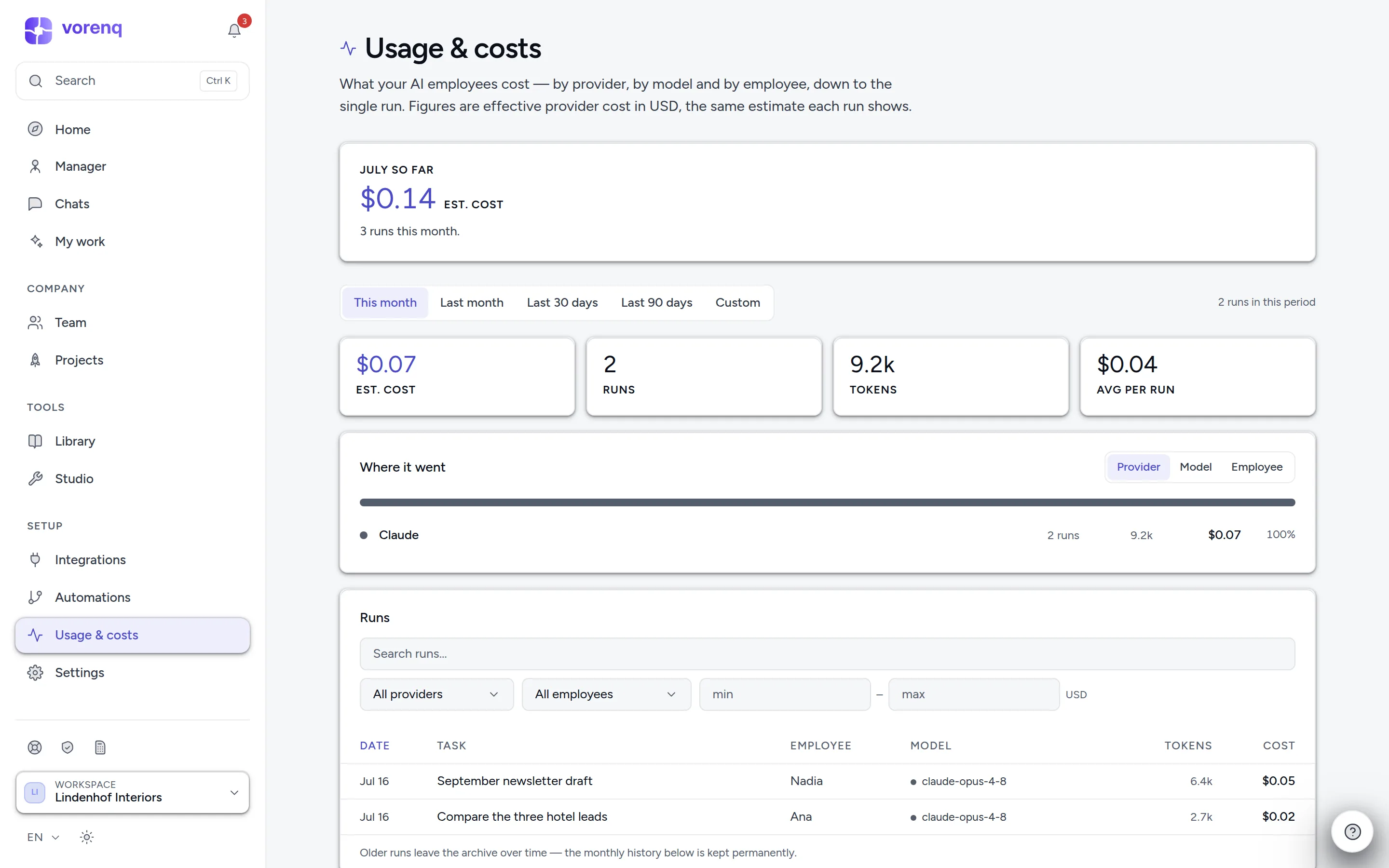Click the TOKENS column header
Image resolution: width=1389 pixels, height=868 pixels.
point(1187,746)
